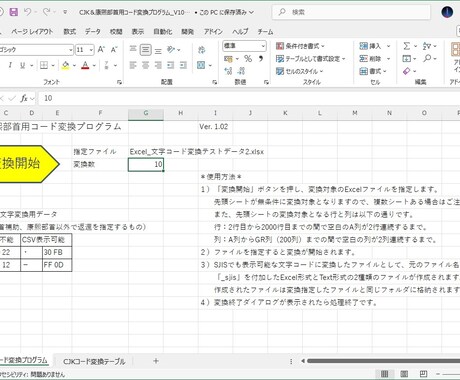Click the Decrease Decimal icon
This screenshot has width=460, height=380.
coord(241,71)
